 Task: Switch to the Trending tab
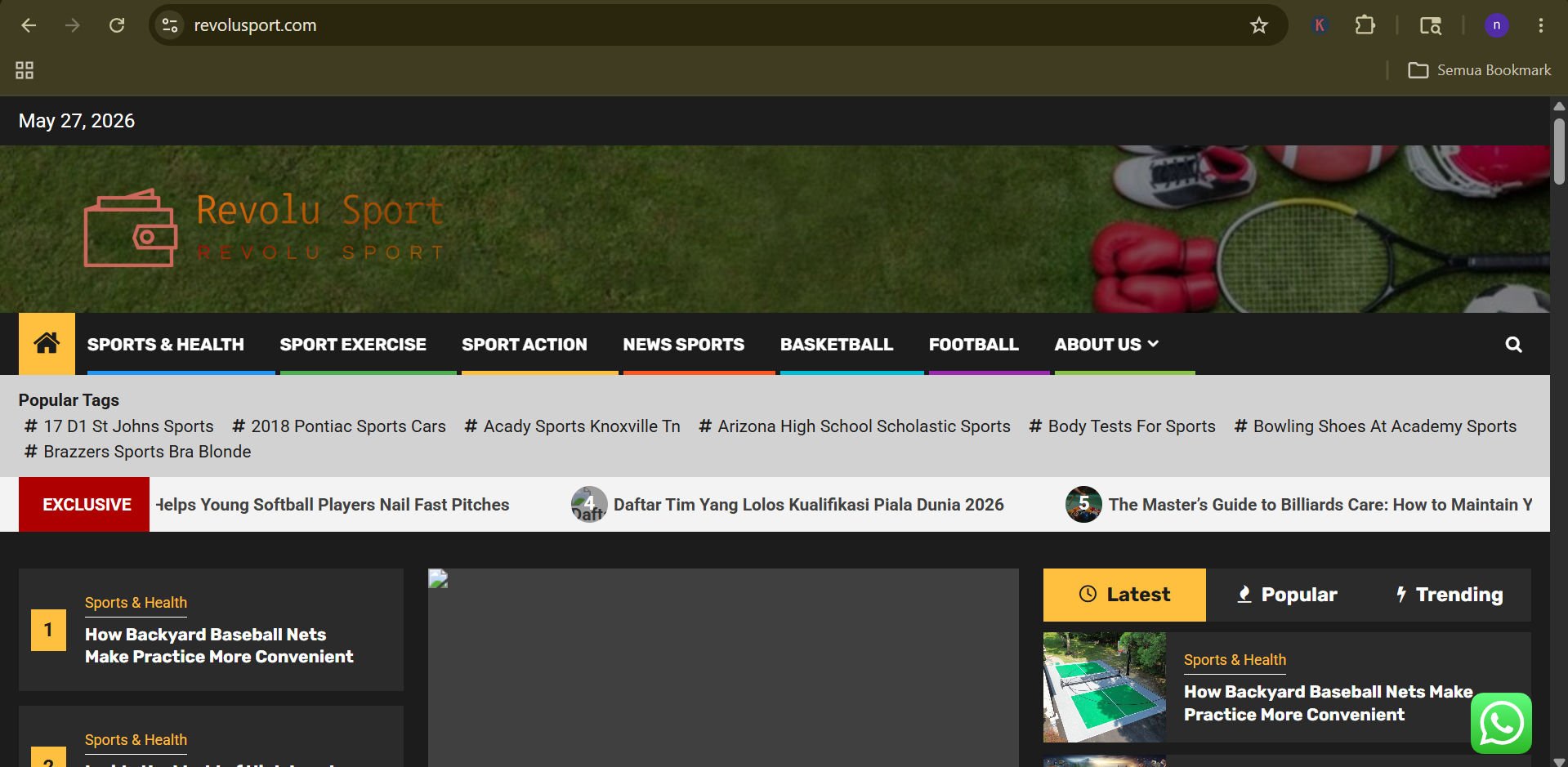[1450, 595]
